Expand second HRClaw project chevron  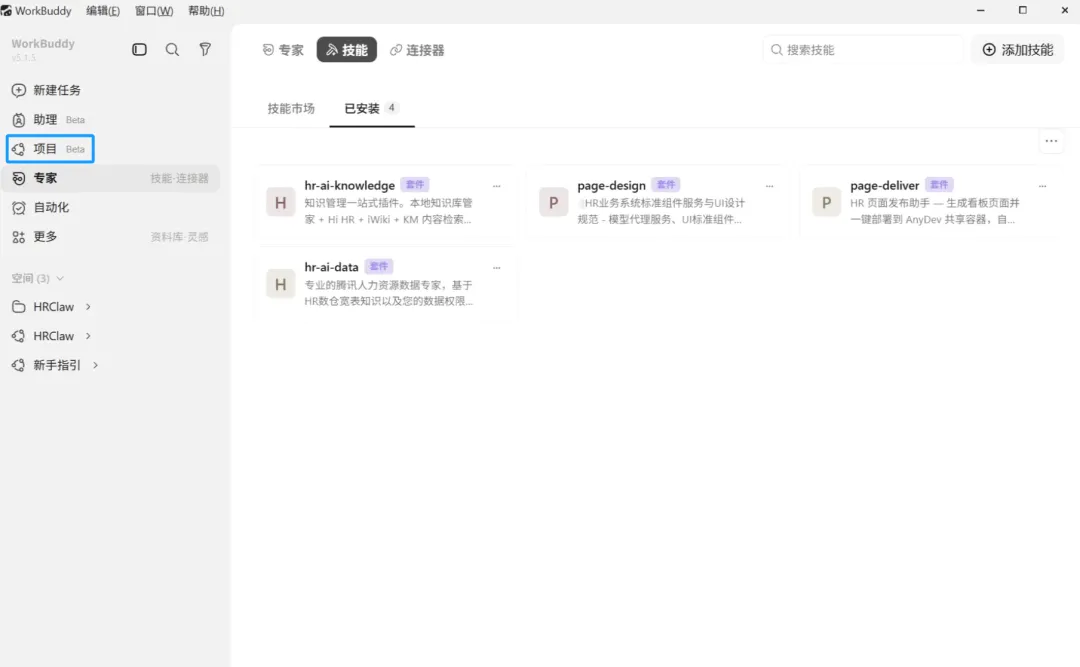pos(88,336)
